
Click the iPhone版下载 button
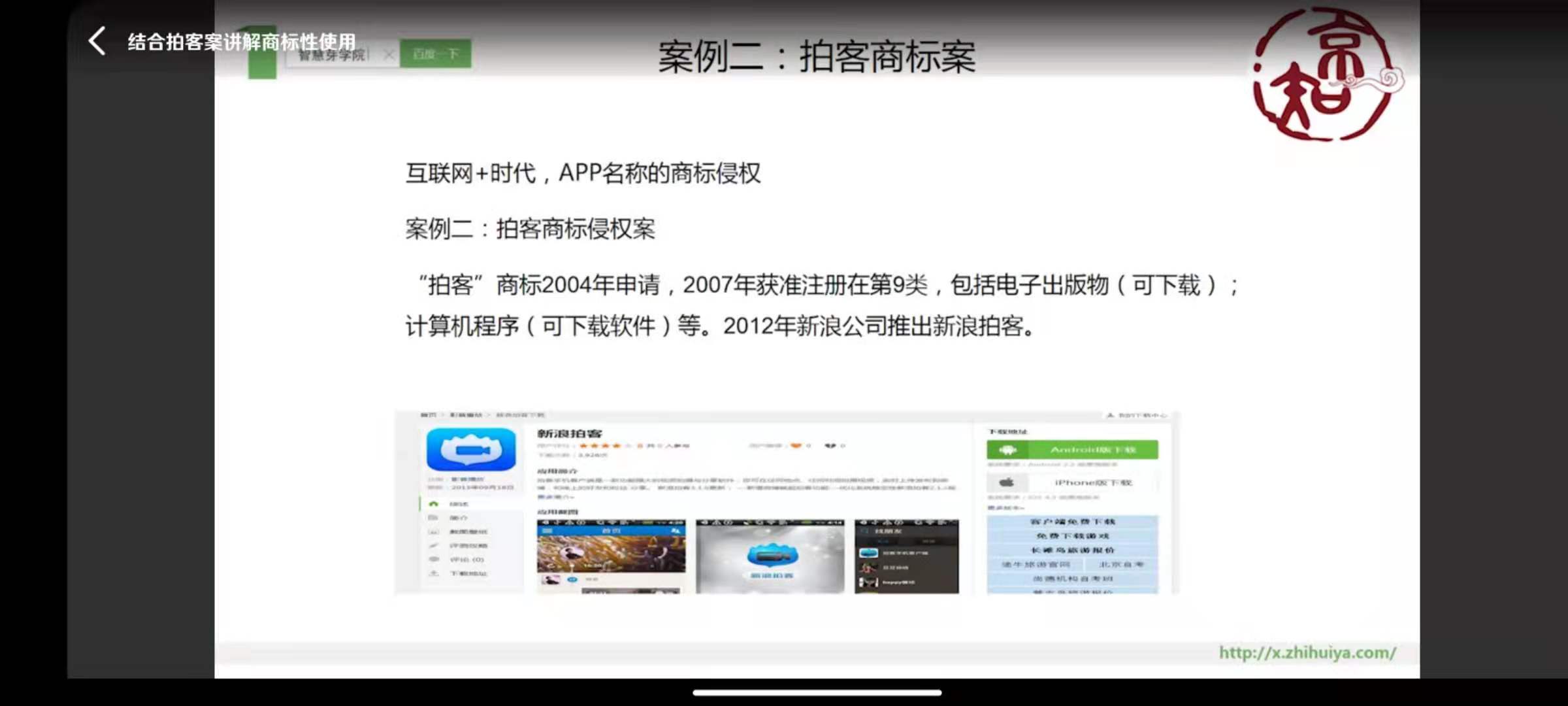1092,482
